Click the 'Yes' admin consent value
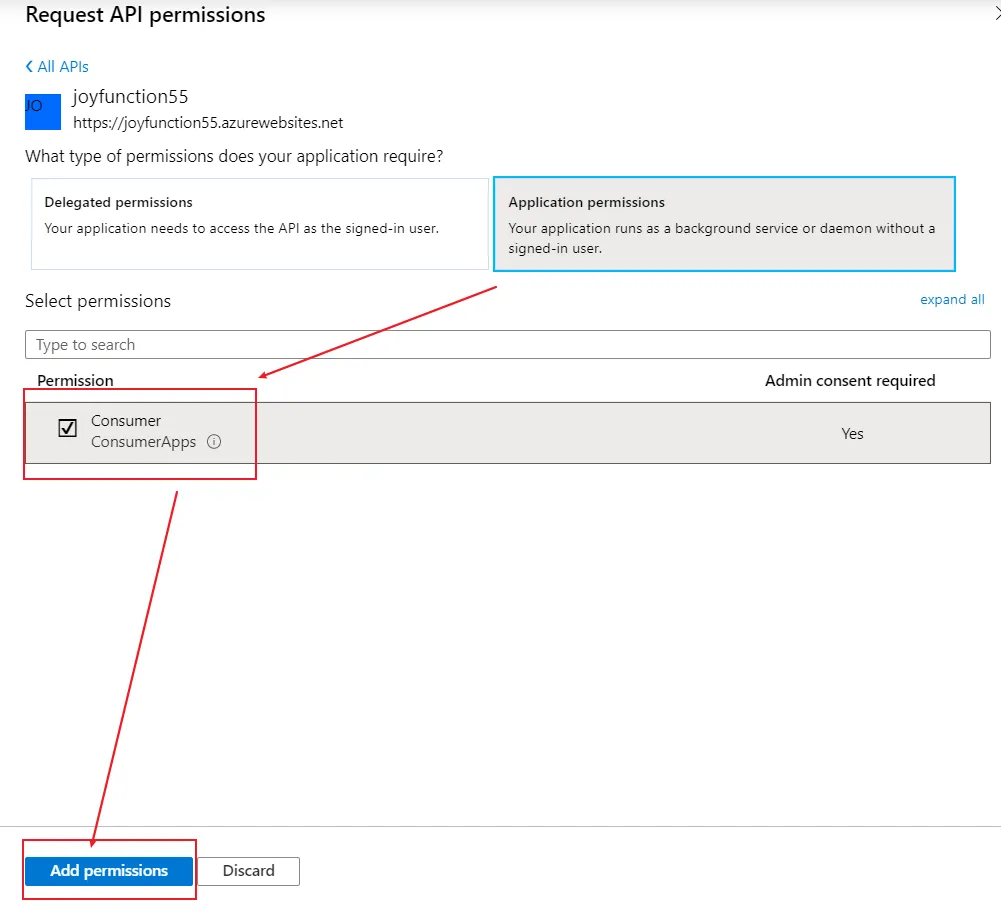 [x=852, y=434]
